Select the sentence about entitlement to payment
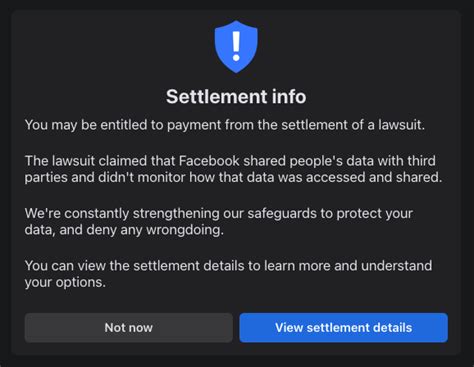Image resolution: width=474 pixels, height=367 pixels. [225, 125]
